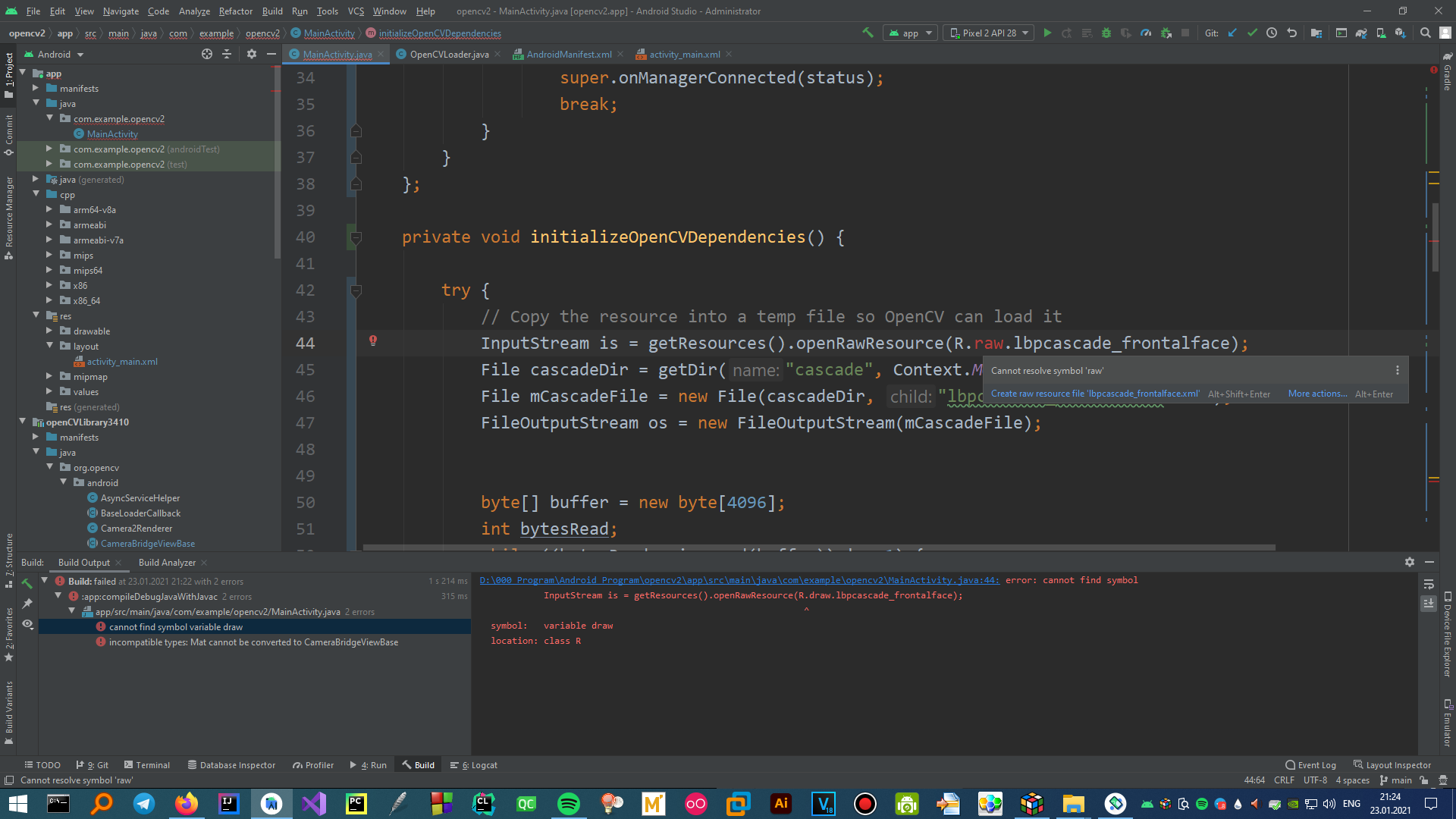Open the Analyze menu

click(194, 11)
